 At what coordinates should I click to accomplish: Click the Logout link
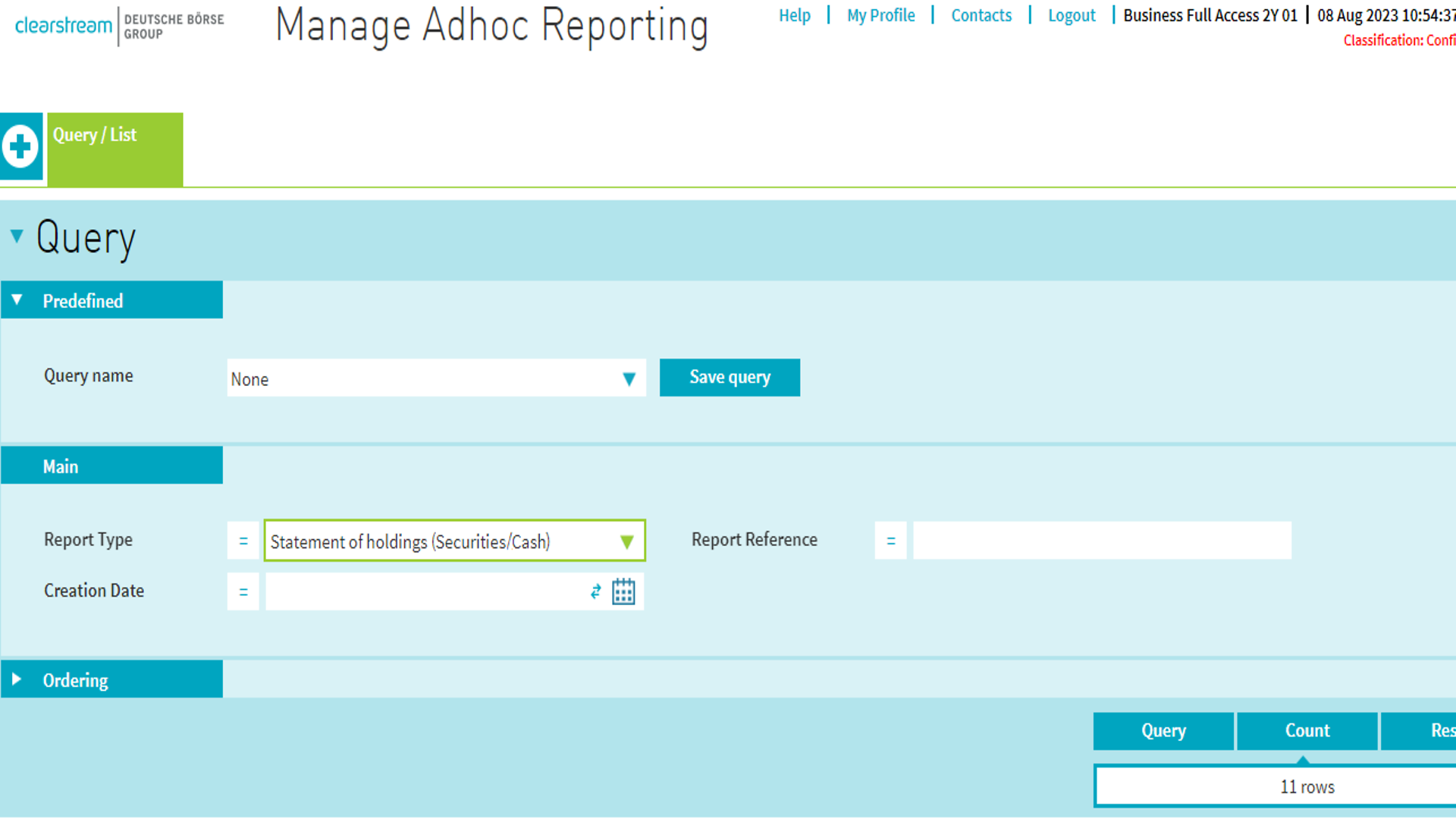[1071, 15]
